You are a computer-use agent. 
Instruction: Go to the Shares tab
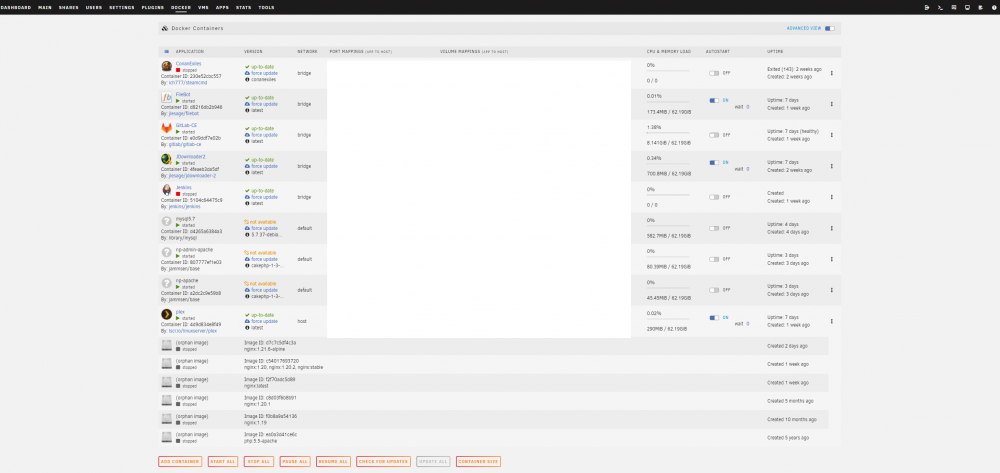click(68, 8)
